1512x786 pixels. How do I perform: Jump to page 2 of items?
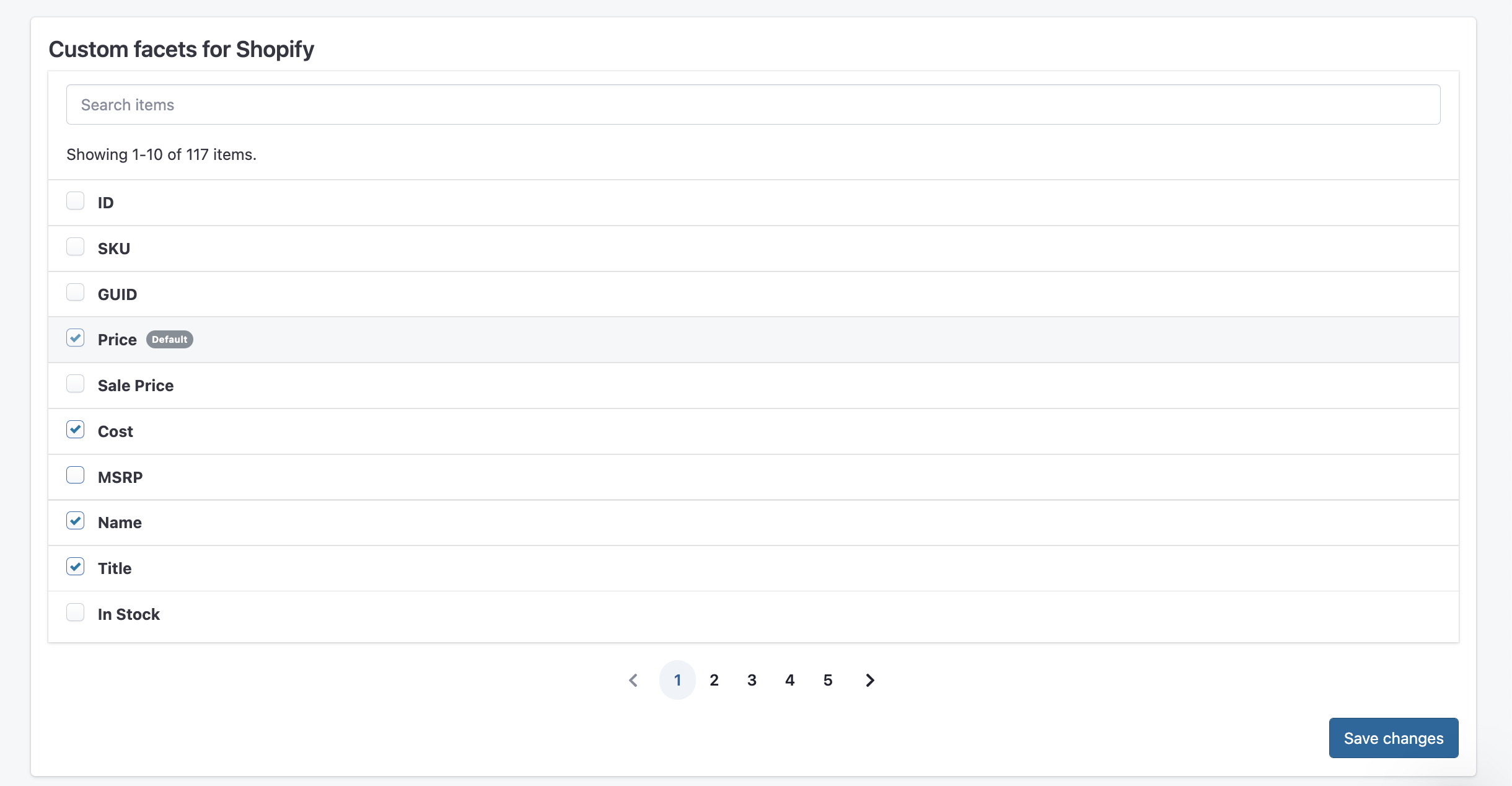click(714, 680)
